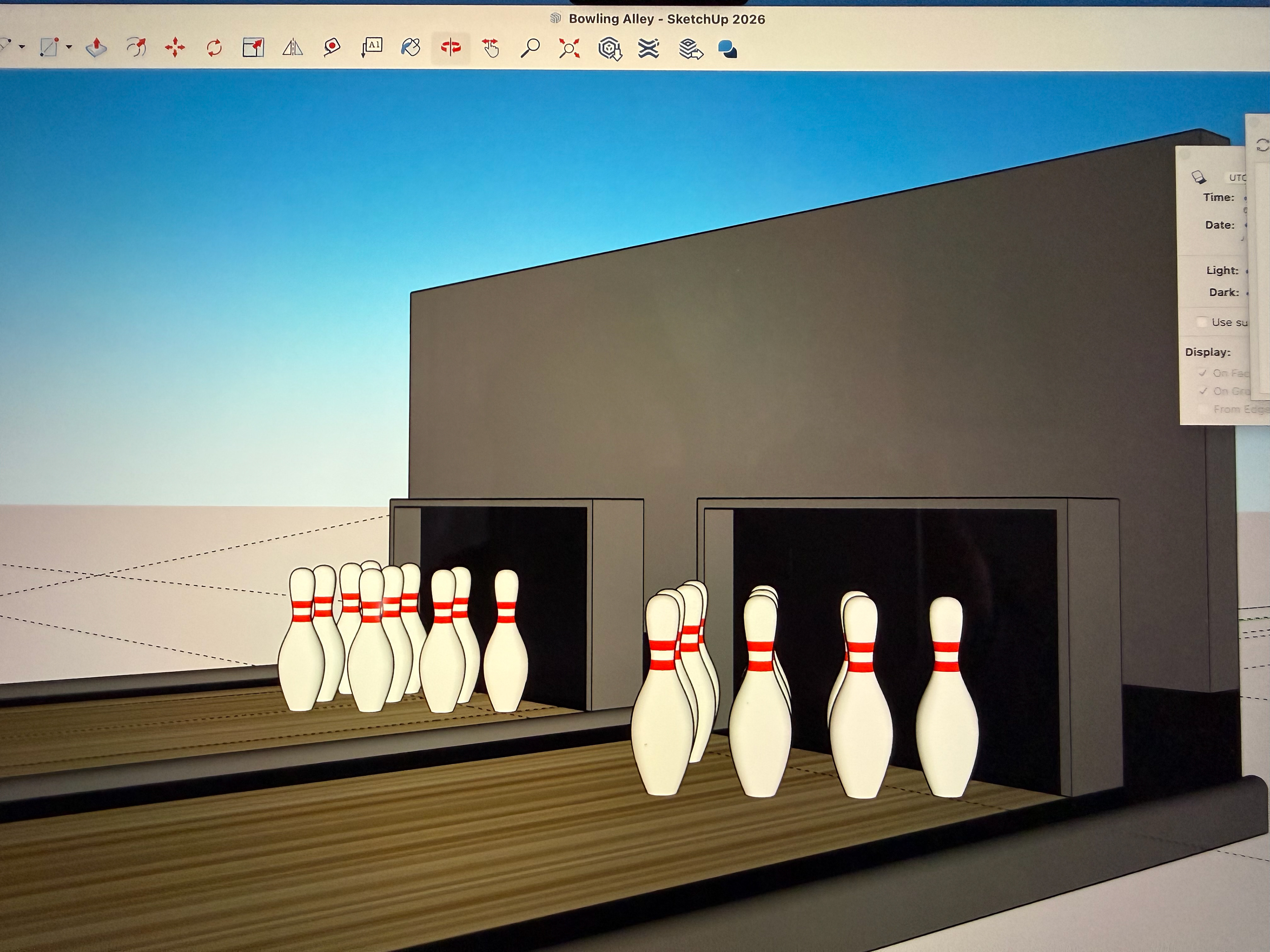Expand the leftmost drawing tool dropdown arrow

22,47
